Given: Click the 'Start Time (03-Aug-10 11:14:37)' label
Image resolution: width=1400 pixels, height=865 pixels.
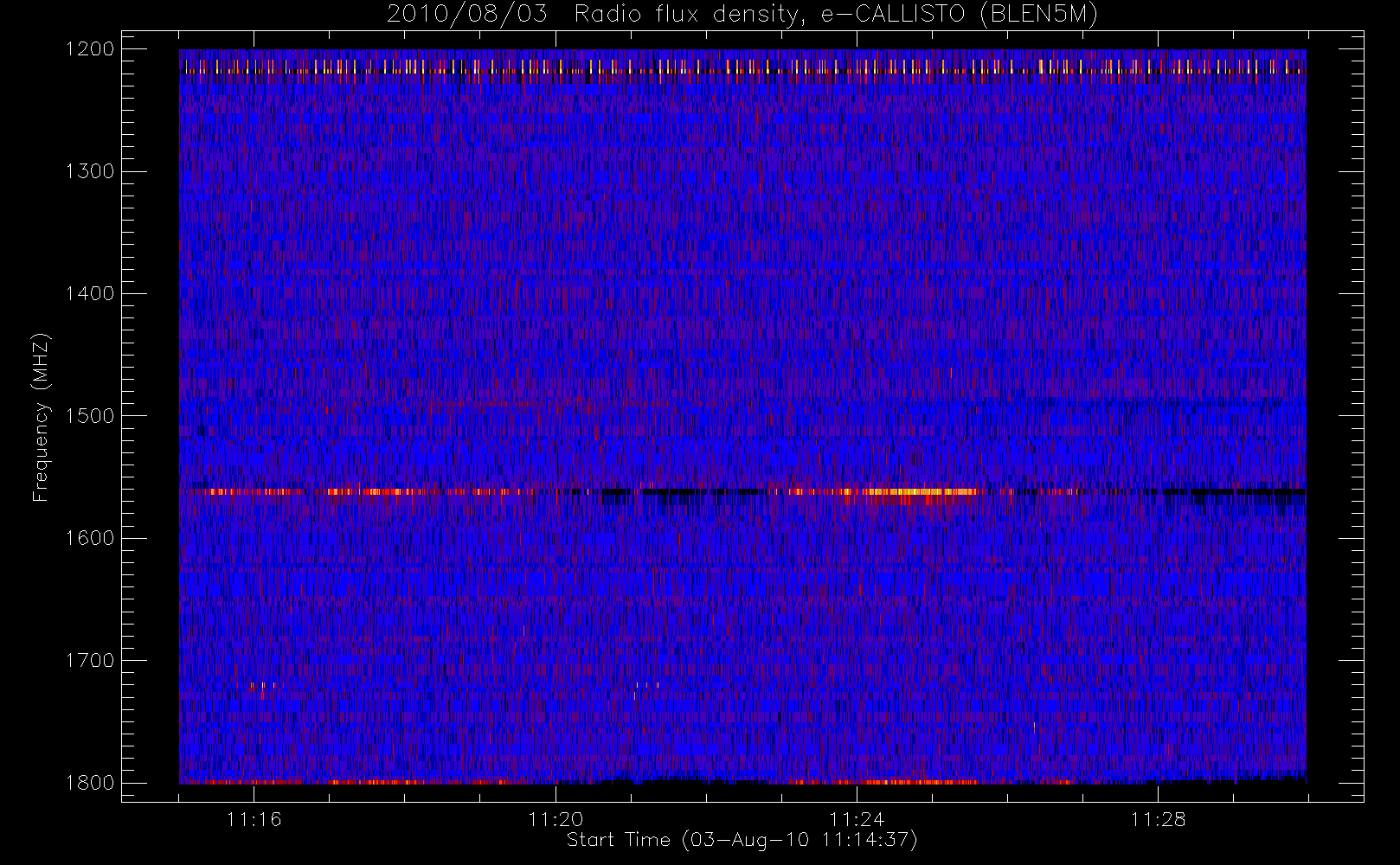Looking at the screenshot, I should tap(742, 840).
